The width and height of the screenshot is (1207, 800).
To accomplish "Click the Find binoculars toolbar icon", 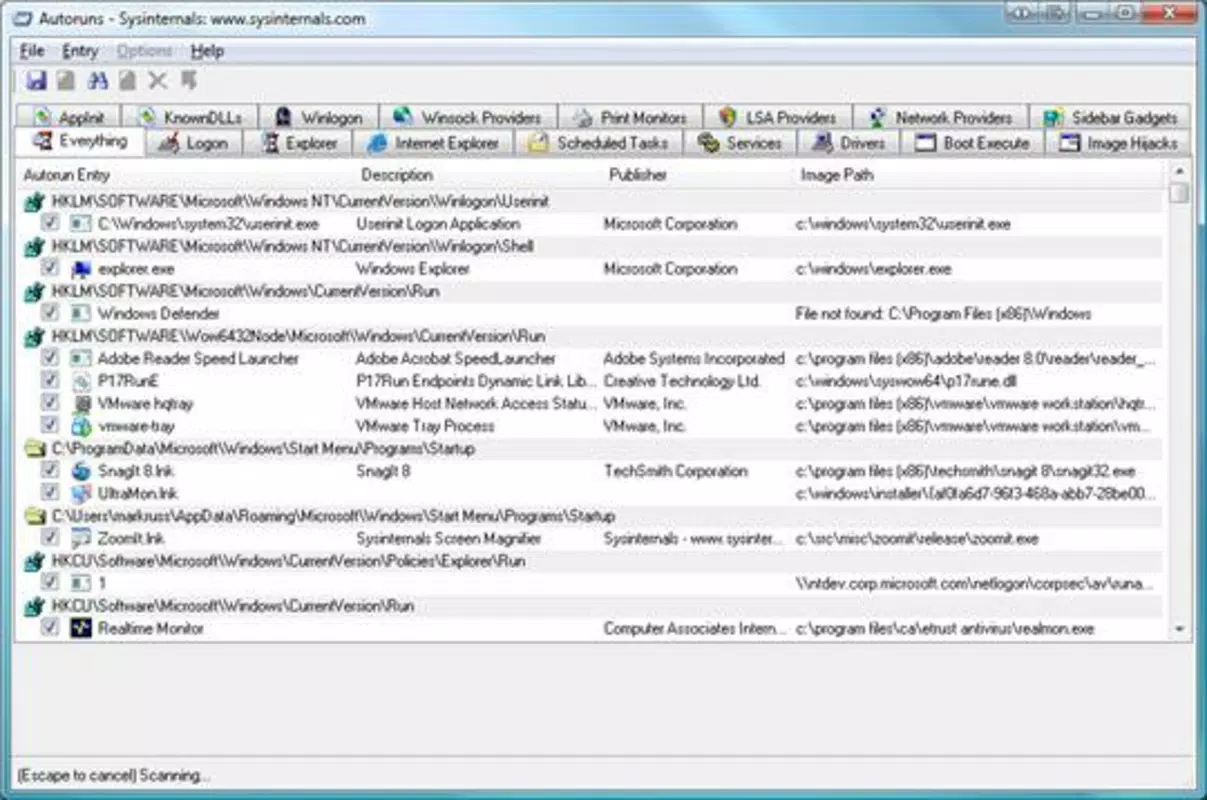I will pos(97,81).
